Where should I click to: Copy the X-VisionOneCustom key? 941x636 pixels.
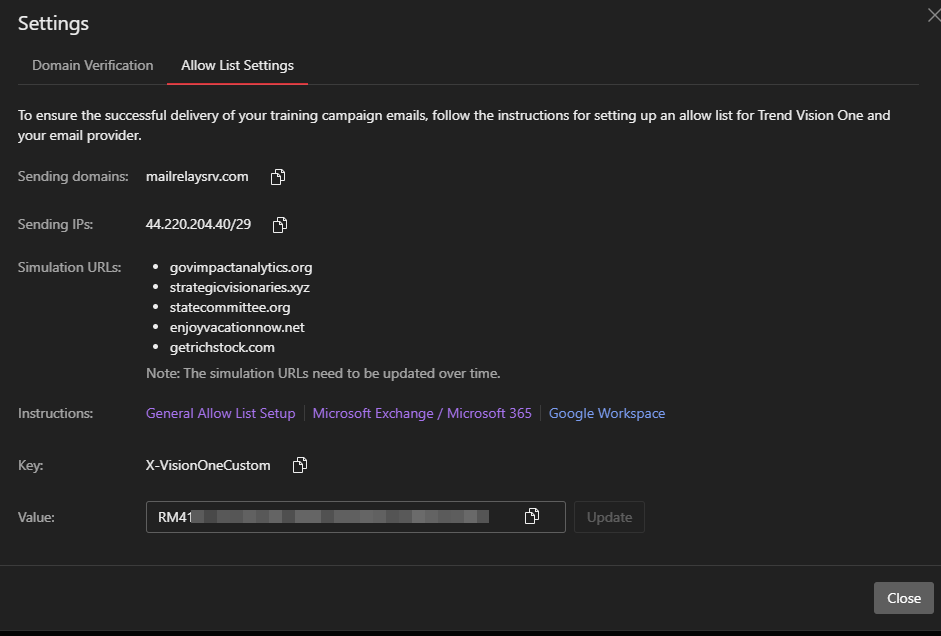[x=299, y=465]
